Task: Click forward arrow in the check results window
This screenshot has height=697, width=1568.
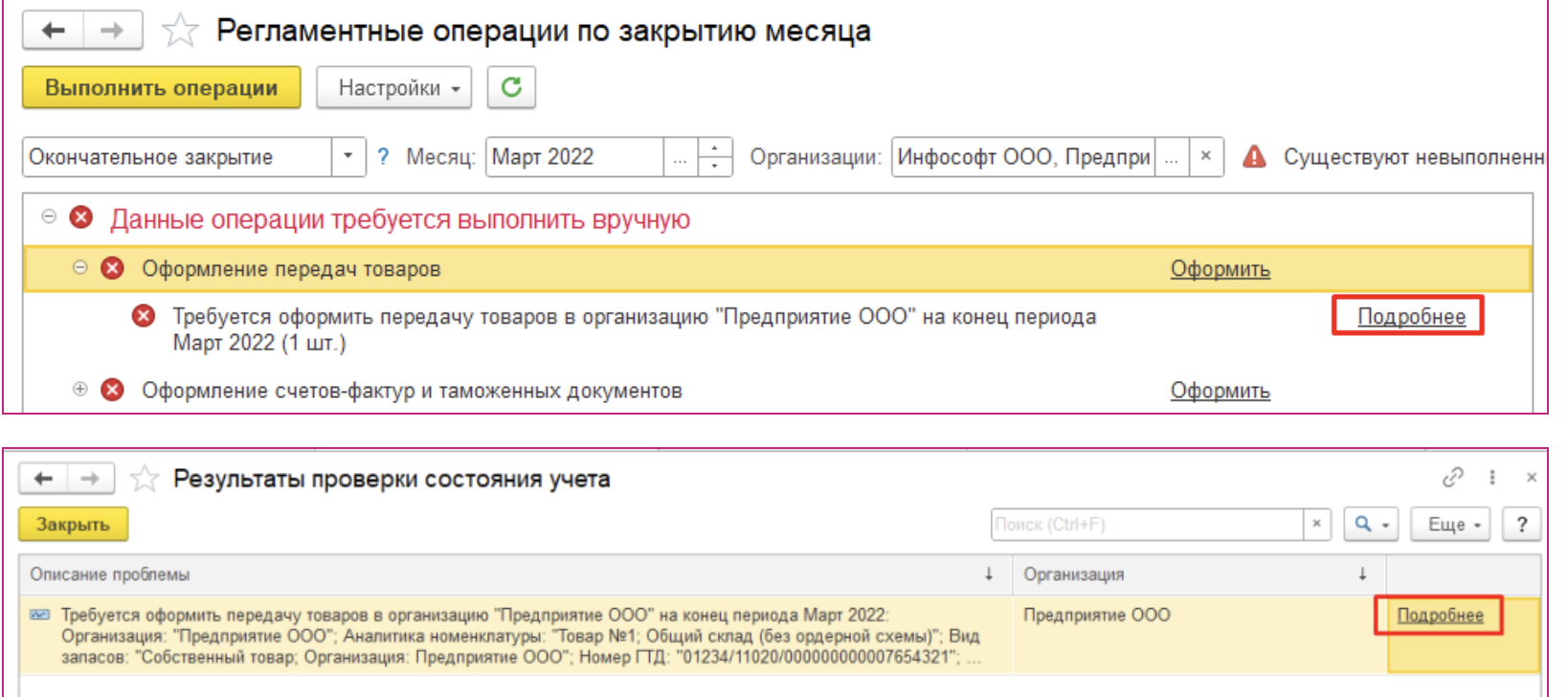Action: point(89,479)
